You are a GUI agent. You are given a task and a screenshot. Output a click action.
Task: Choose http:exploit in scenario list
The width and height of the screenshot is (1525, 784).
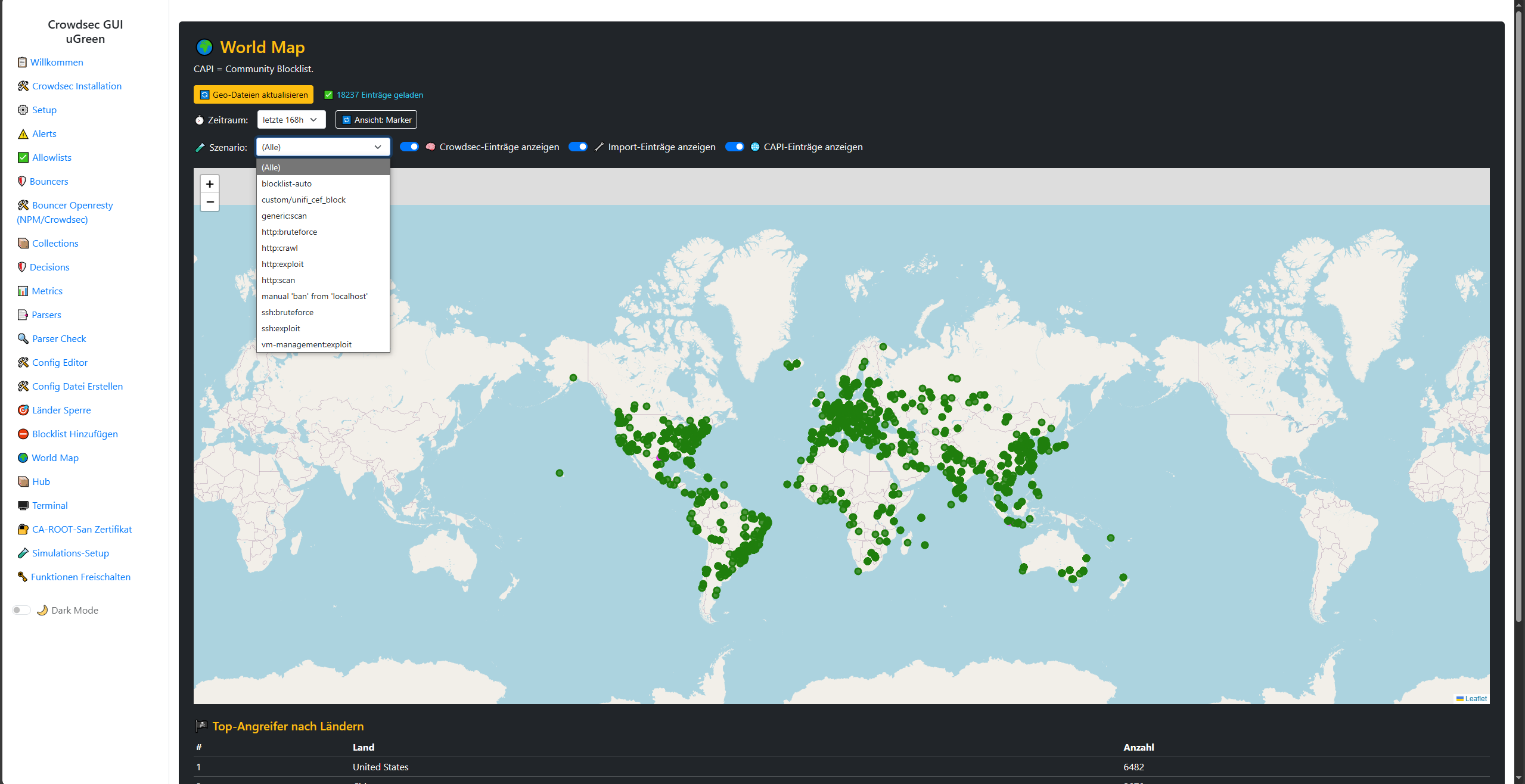pos(282,264)
